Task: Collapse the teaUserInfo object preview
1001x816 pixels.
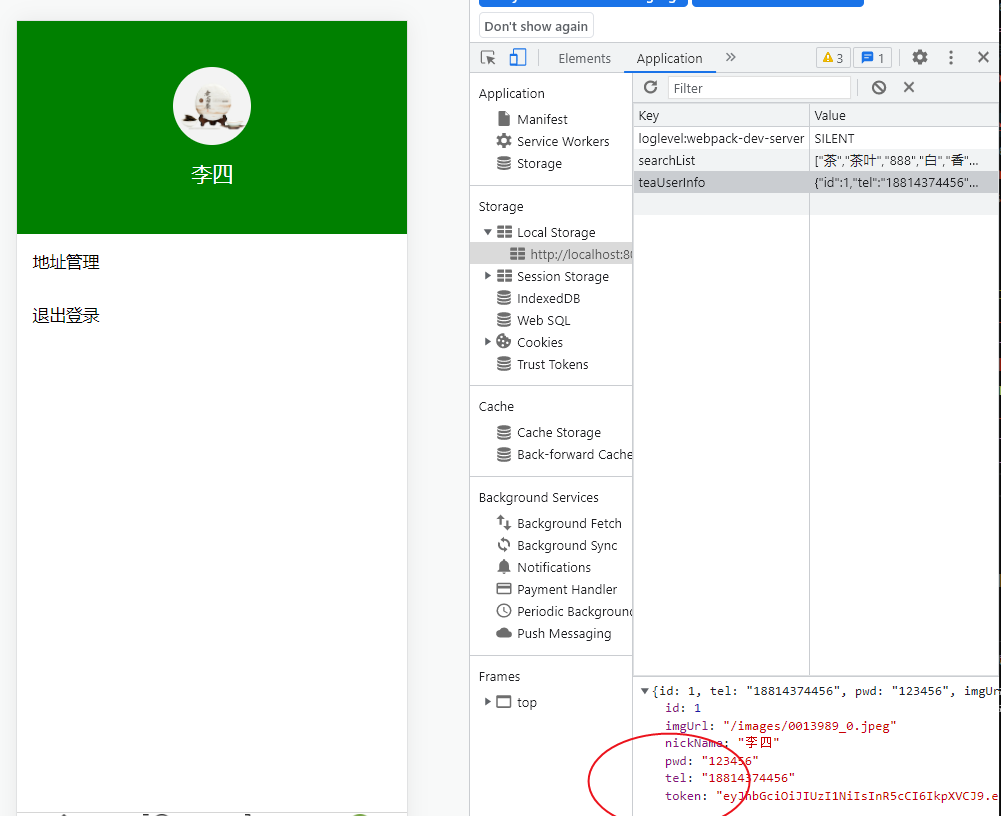Action: 645,690
